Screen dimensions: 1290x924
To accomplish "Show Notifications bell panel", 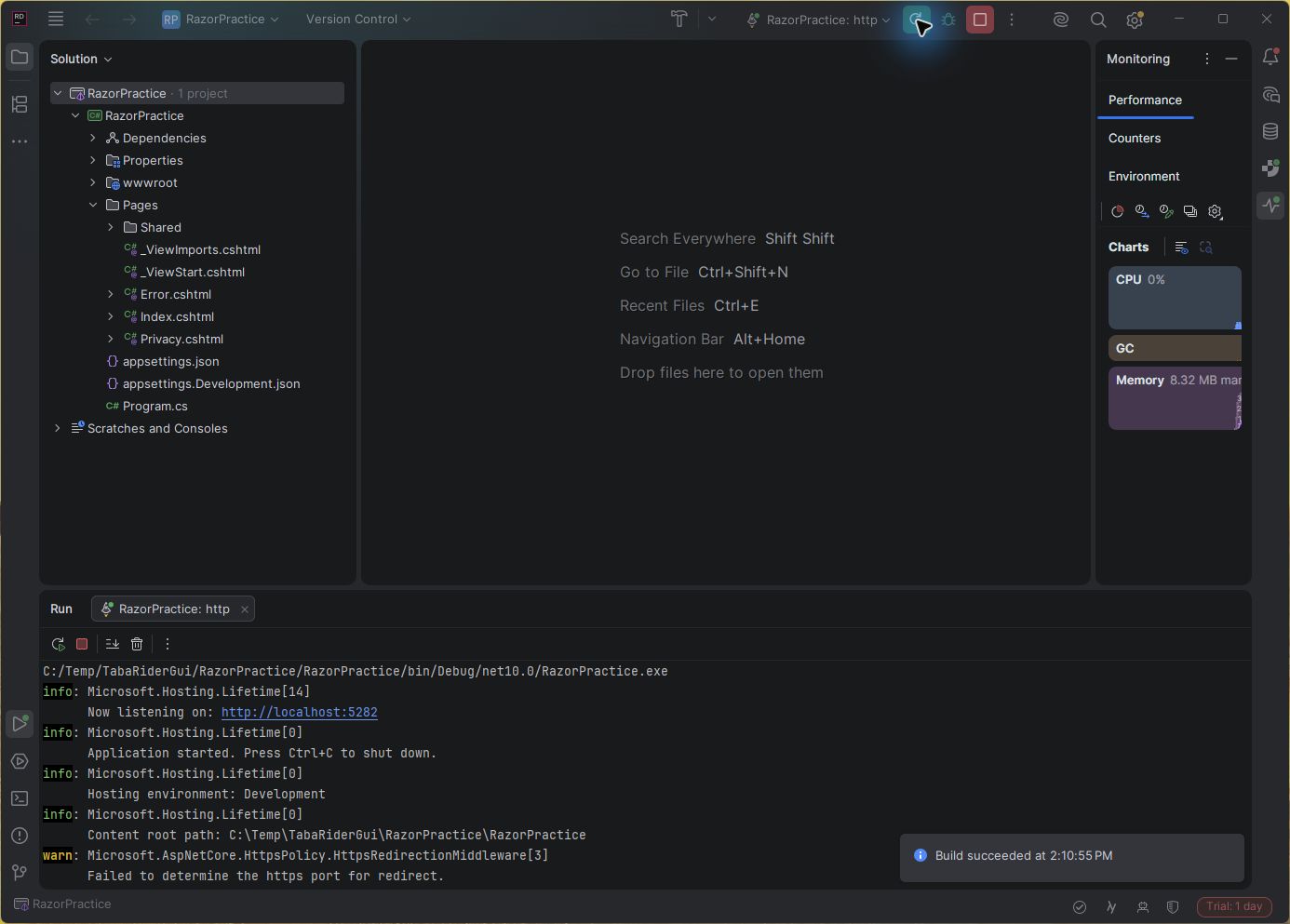I will [x=1270, y=58].
